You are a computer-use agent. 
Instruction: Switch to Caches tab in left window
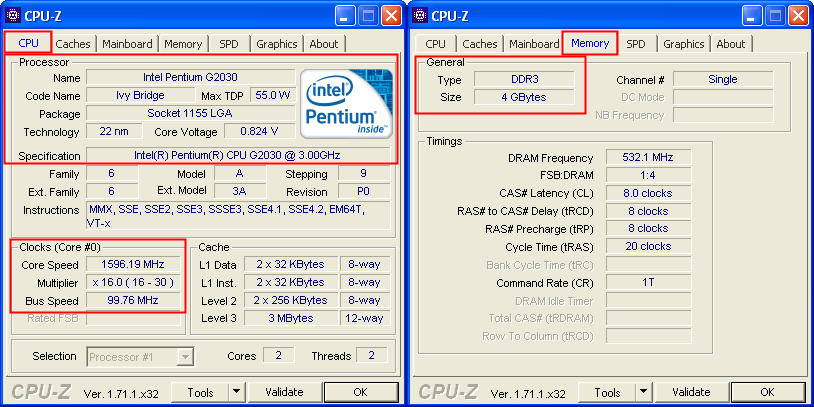tap(73, 44)
